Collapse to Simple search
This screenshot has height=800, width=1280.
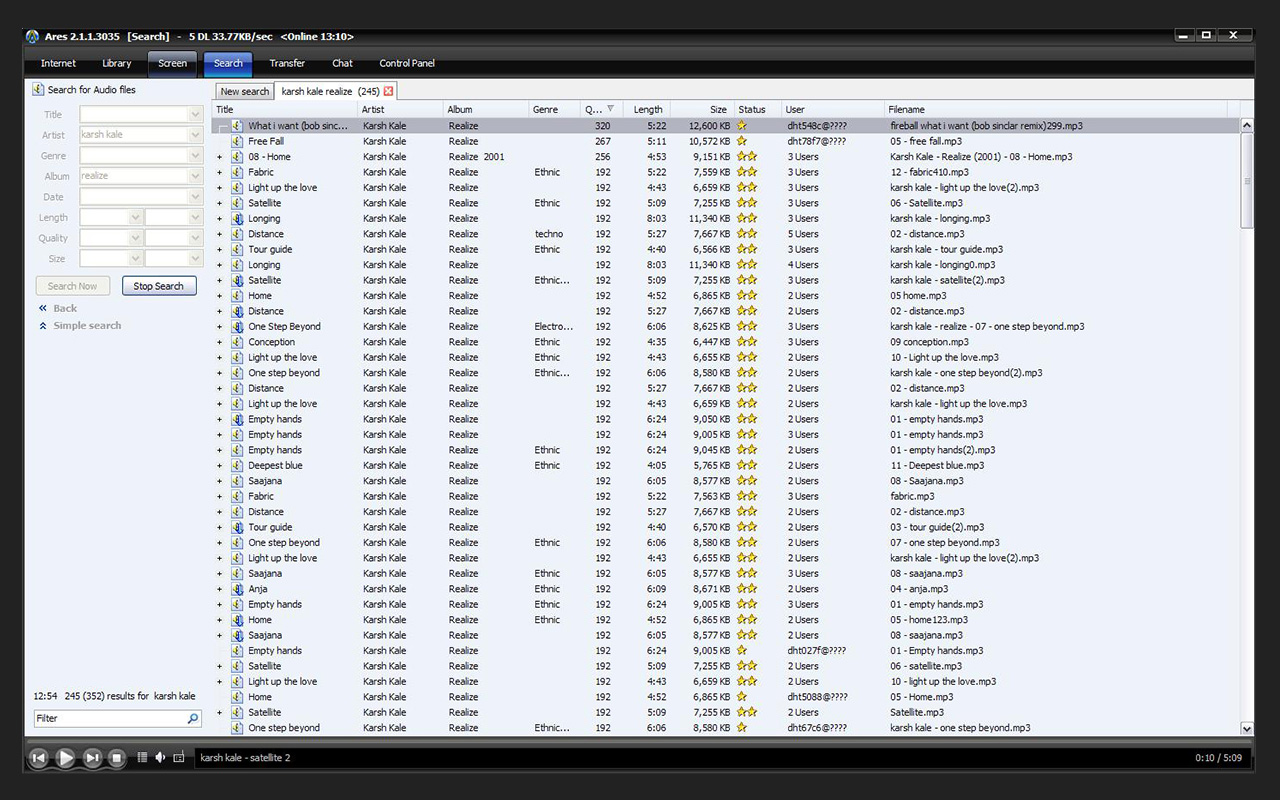tap(86, 326)
